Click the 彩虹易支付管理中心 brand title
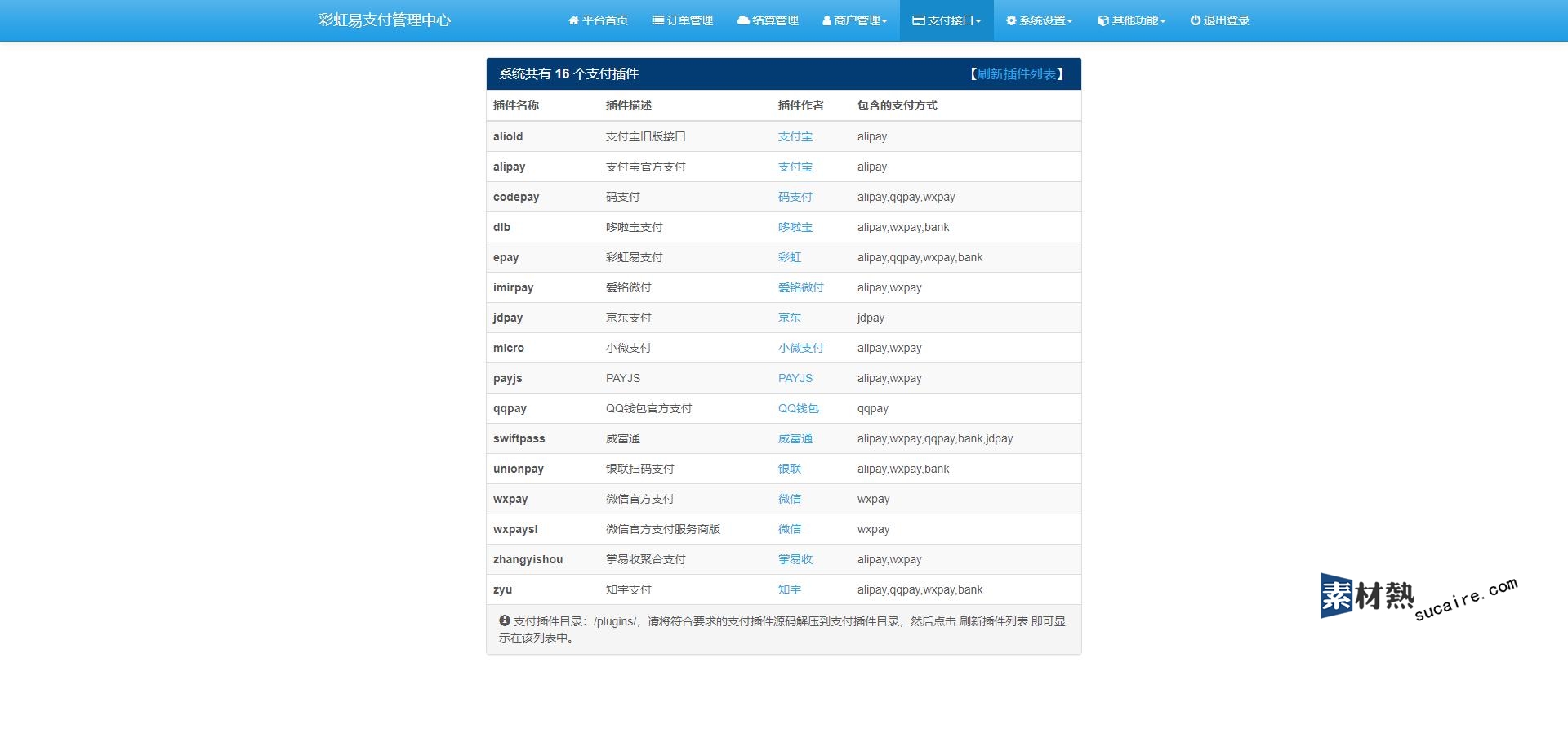The image size is (1568, 747). pyautogui.click(x=385, y=20)
